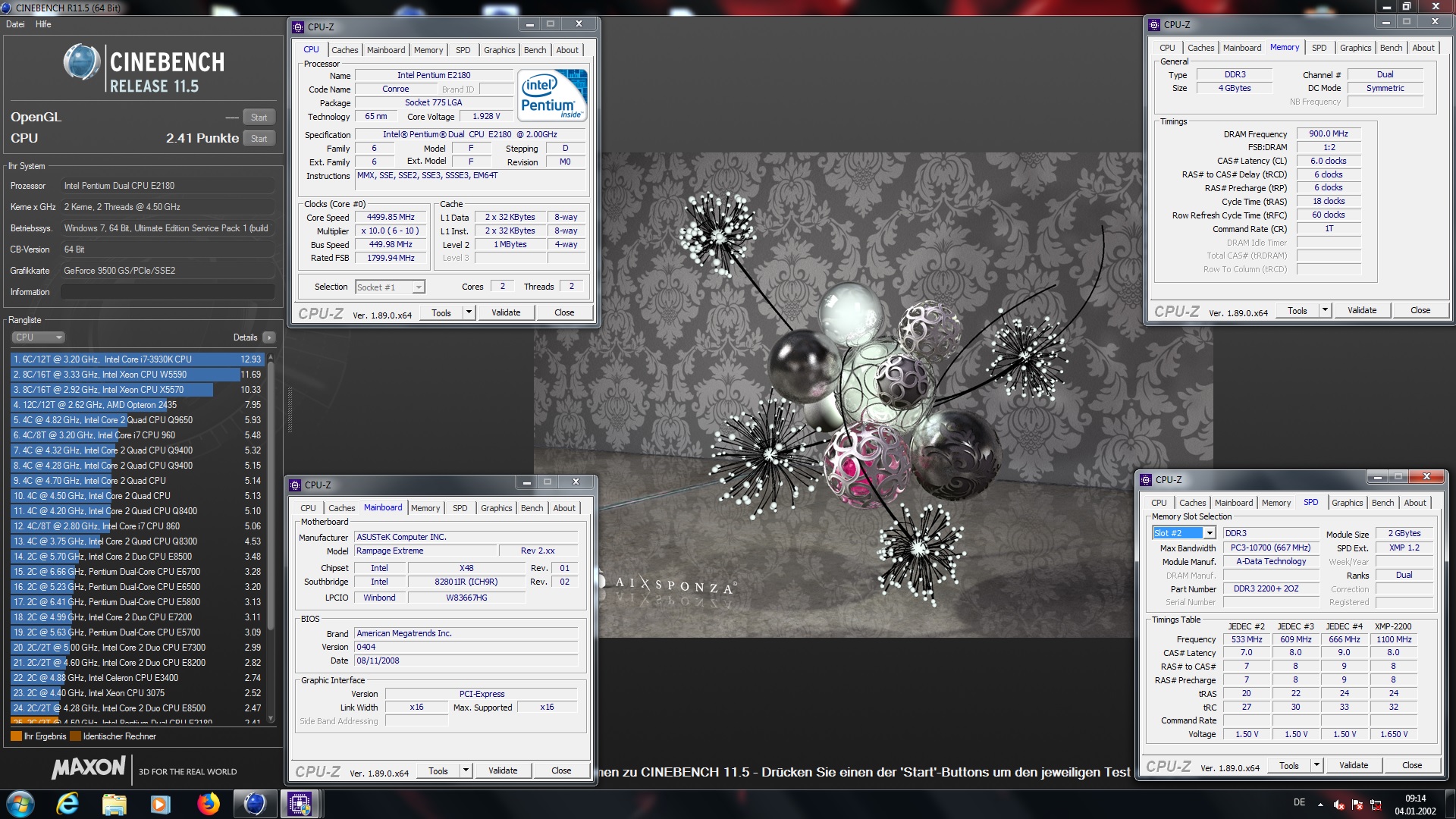Click CPU-Z title icon in Memory window
Screen dimensions: 1456x819
point(1154,24)
